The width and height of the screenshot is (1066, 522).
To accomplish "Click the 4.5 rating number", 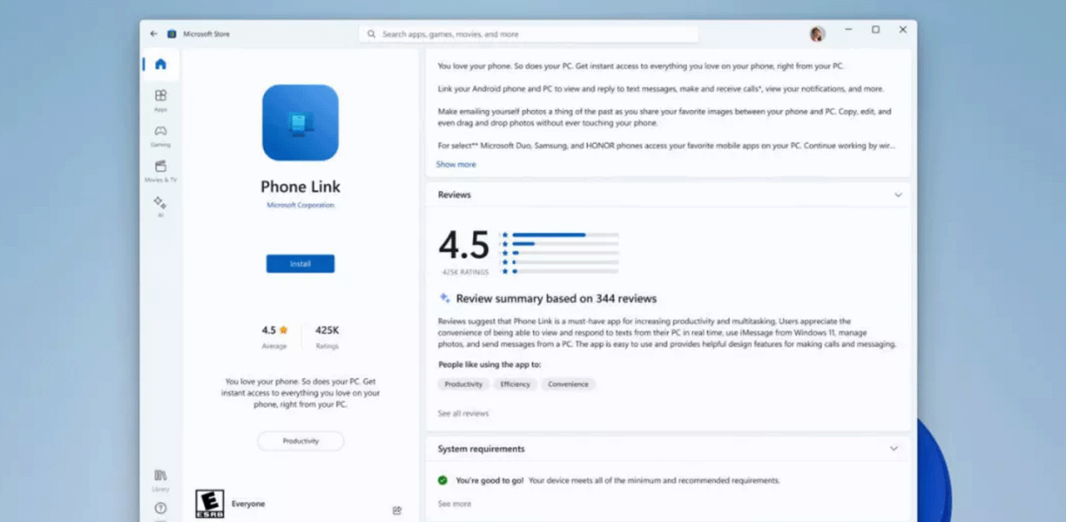I will click(x=464, y=245).
